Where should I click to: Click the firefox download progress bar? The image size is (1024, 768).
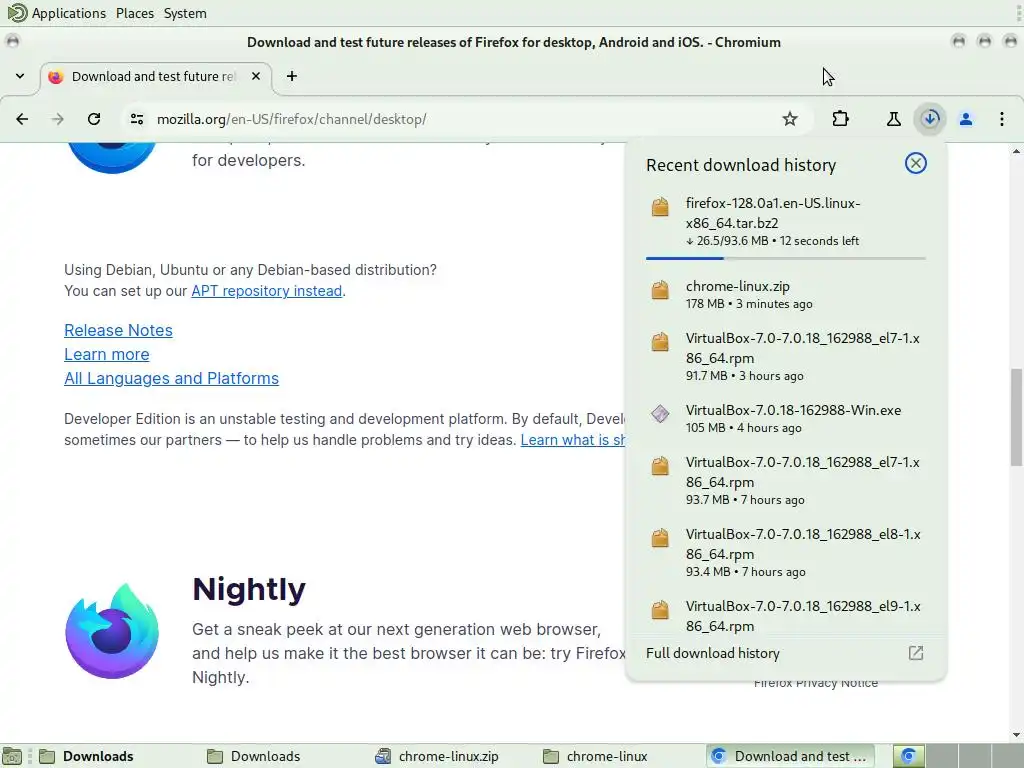786,259
